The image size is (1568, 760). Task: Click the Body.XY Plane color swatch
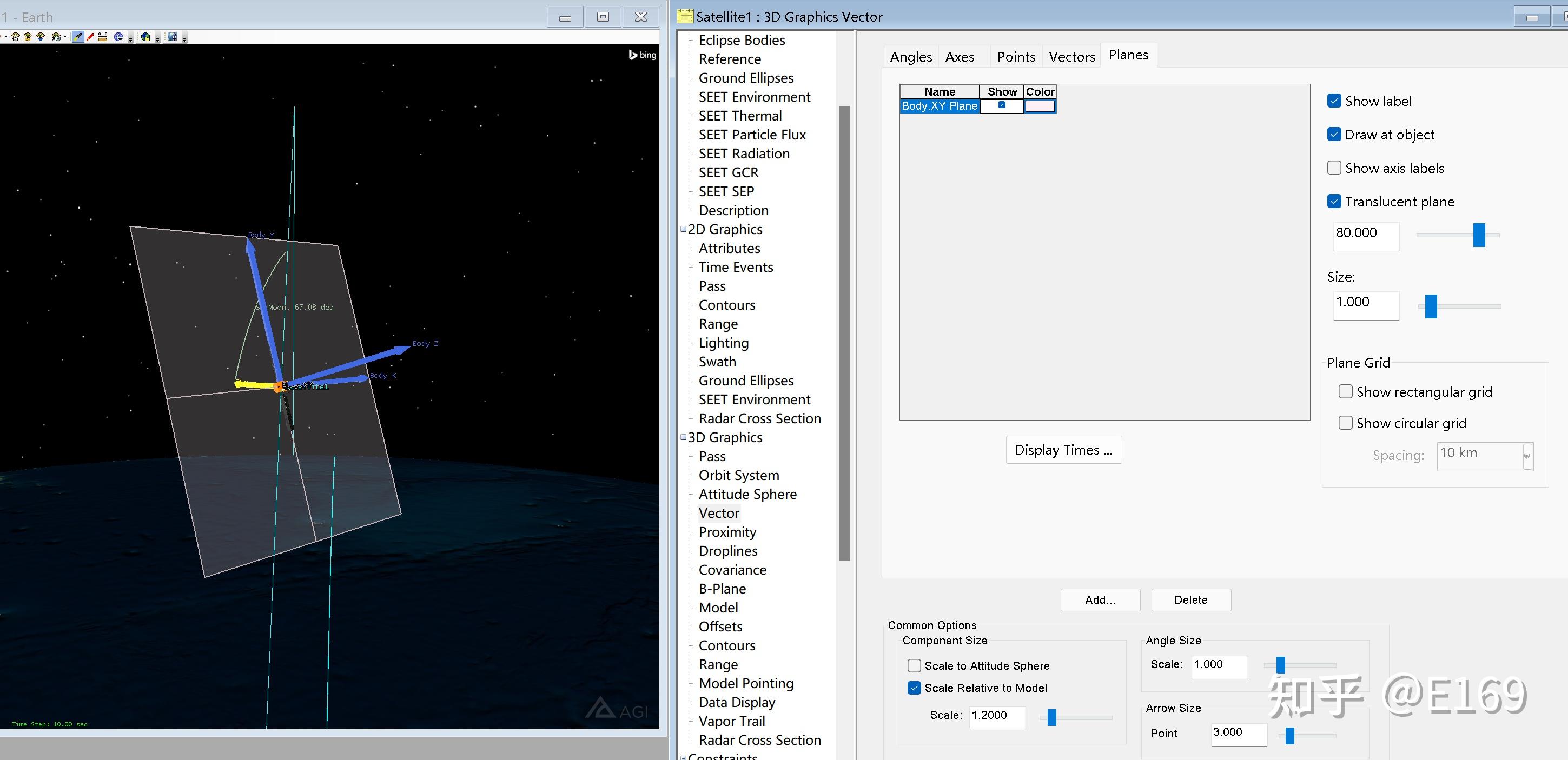[1039, 106]
